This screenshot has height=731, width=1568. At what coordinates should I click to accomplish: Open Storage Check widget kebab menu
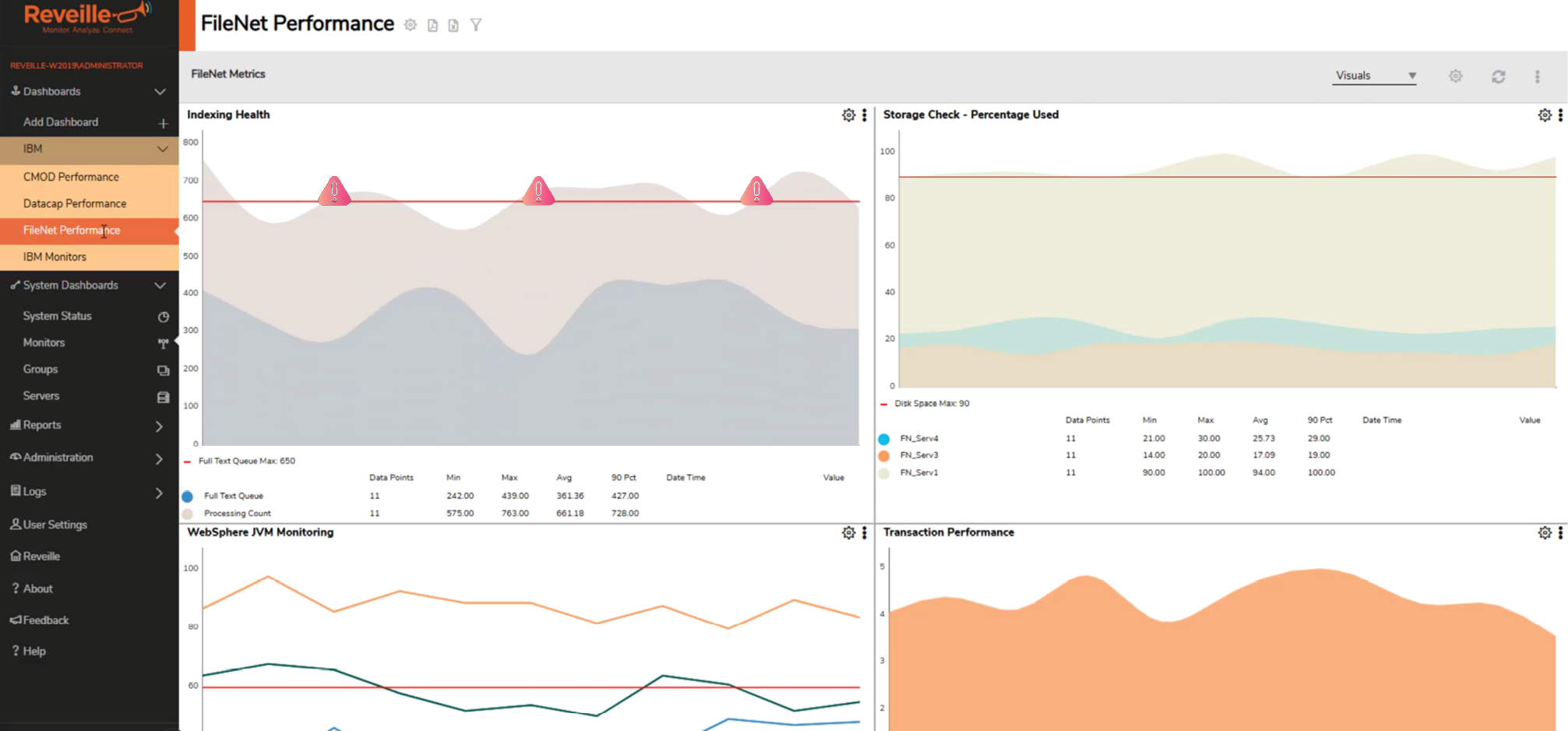pos(1560,115)
